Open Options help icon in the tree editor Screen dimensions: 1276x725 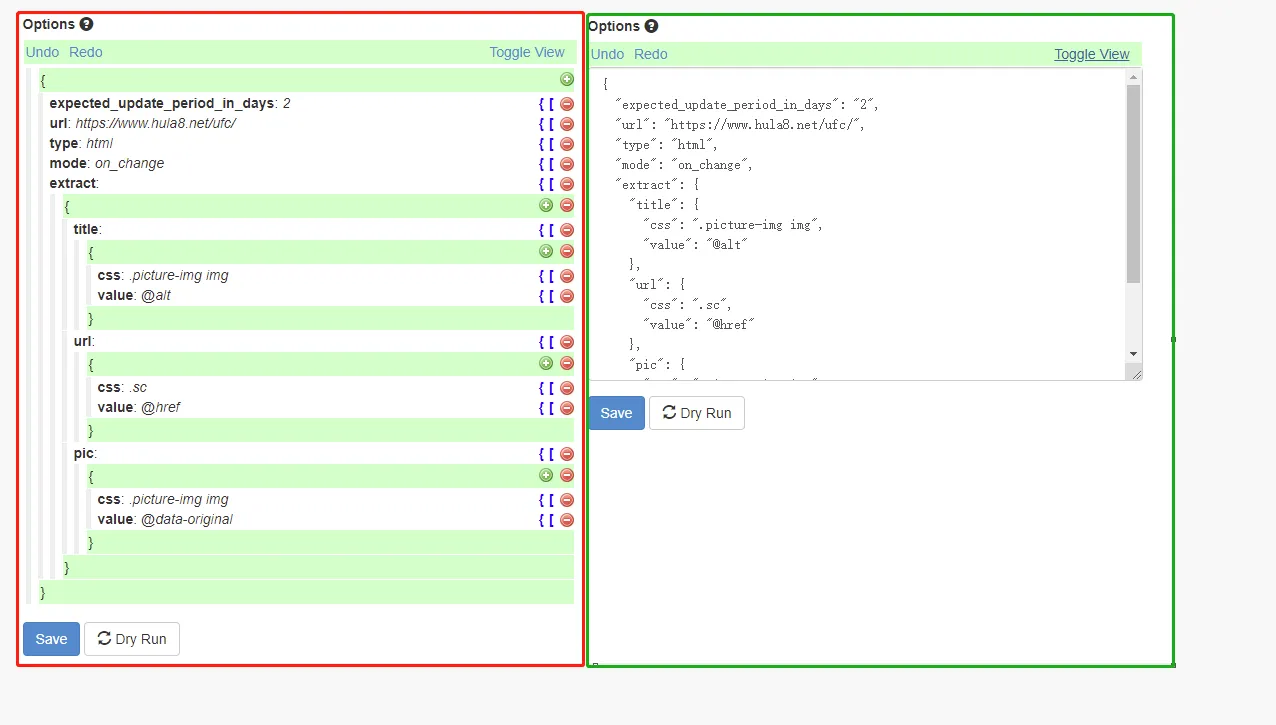[86, 24]
